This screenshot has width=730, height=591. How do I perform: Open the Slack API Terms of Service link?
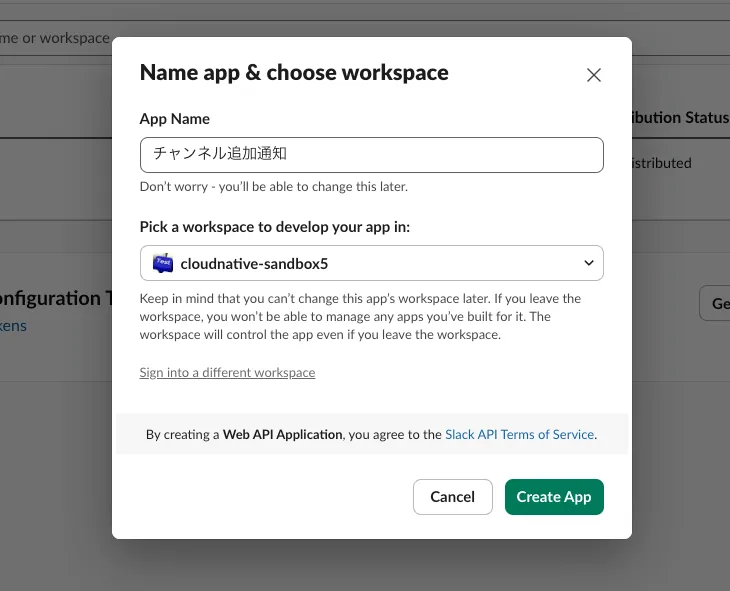point(519,435)
